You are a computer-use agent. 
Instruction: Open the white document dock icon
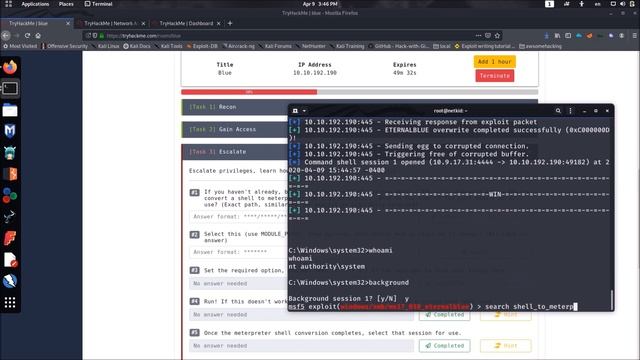(10, 260)
